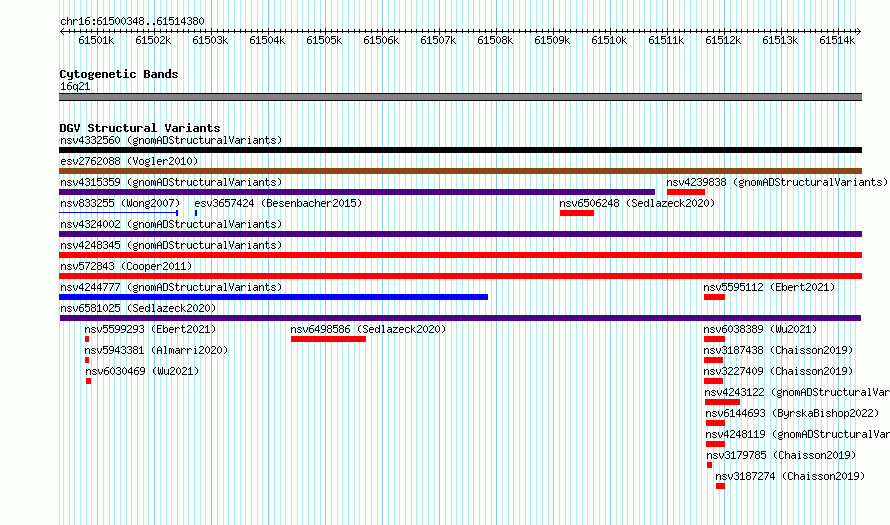Click thin blue nsv833255 variant line
Image resolution: width=890 pixels, height=525 pixels.
(119, 213)
